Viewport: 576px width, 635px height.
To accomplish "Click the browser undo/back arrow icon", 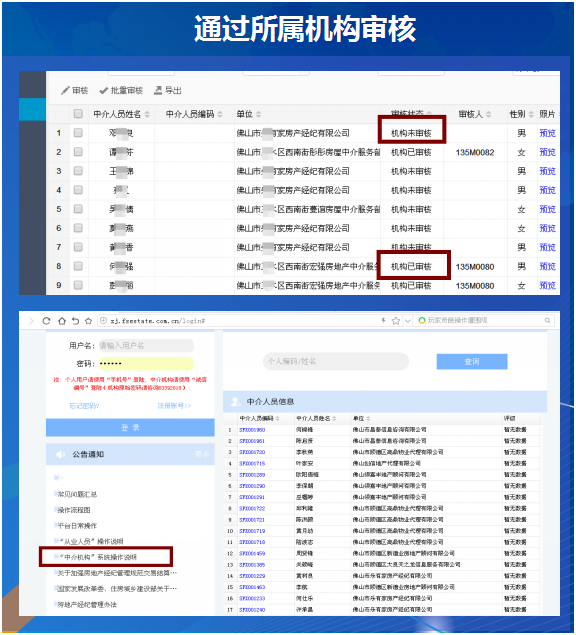I will pos(75,321).
